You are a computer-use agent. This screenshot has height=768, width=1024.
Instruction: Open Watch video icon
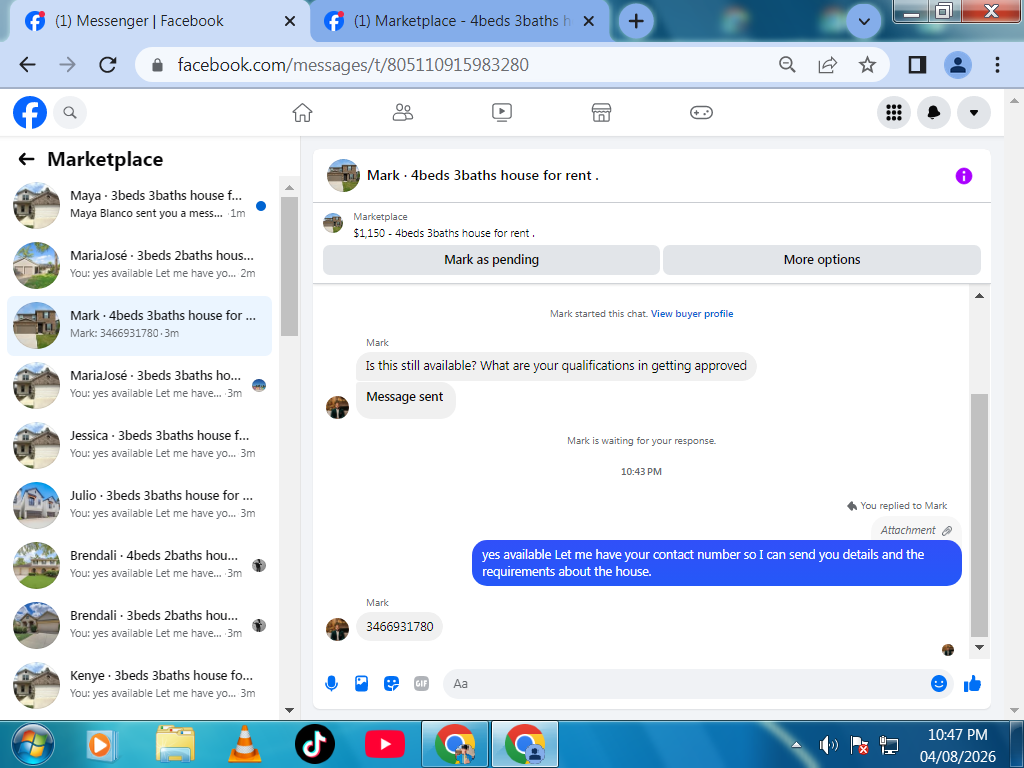(502, 112)
